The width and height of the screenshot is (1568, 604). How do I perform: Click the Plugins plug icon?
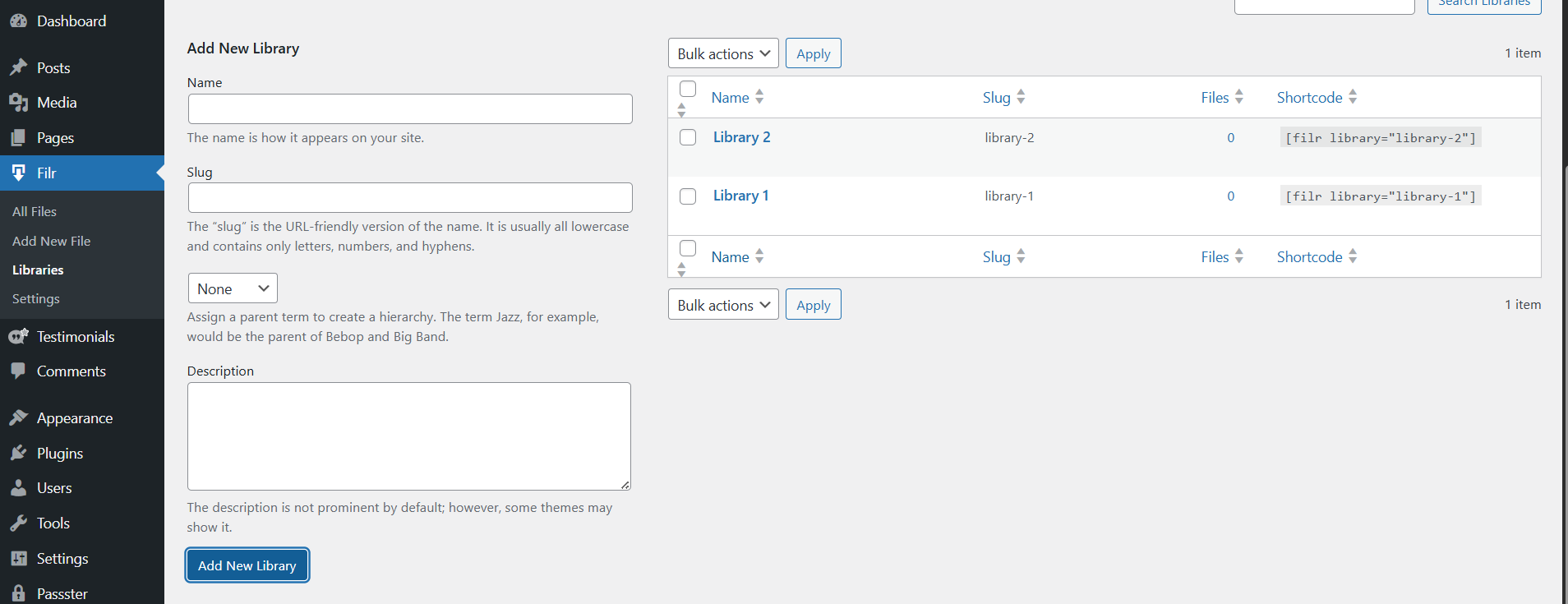[x=18, y=453]
